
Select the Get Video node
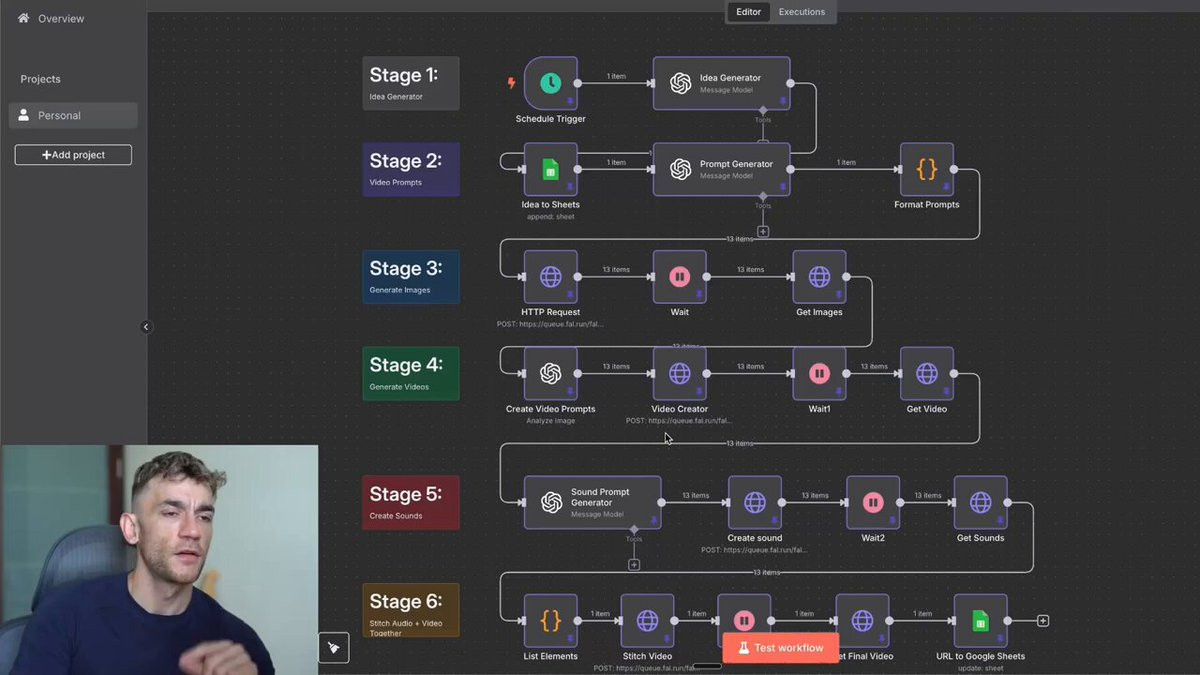pos(927,374)
